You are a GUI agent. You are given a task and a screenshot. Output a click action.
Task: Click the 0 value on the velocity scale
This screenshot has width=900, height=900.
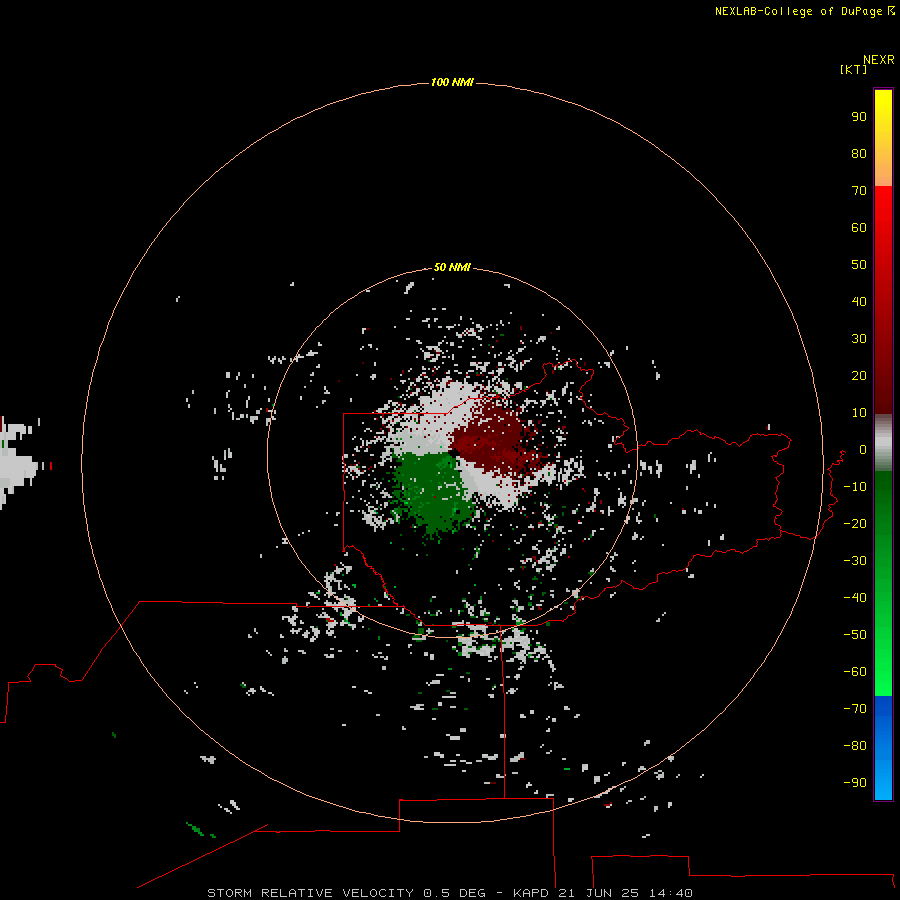coord(863,449)
